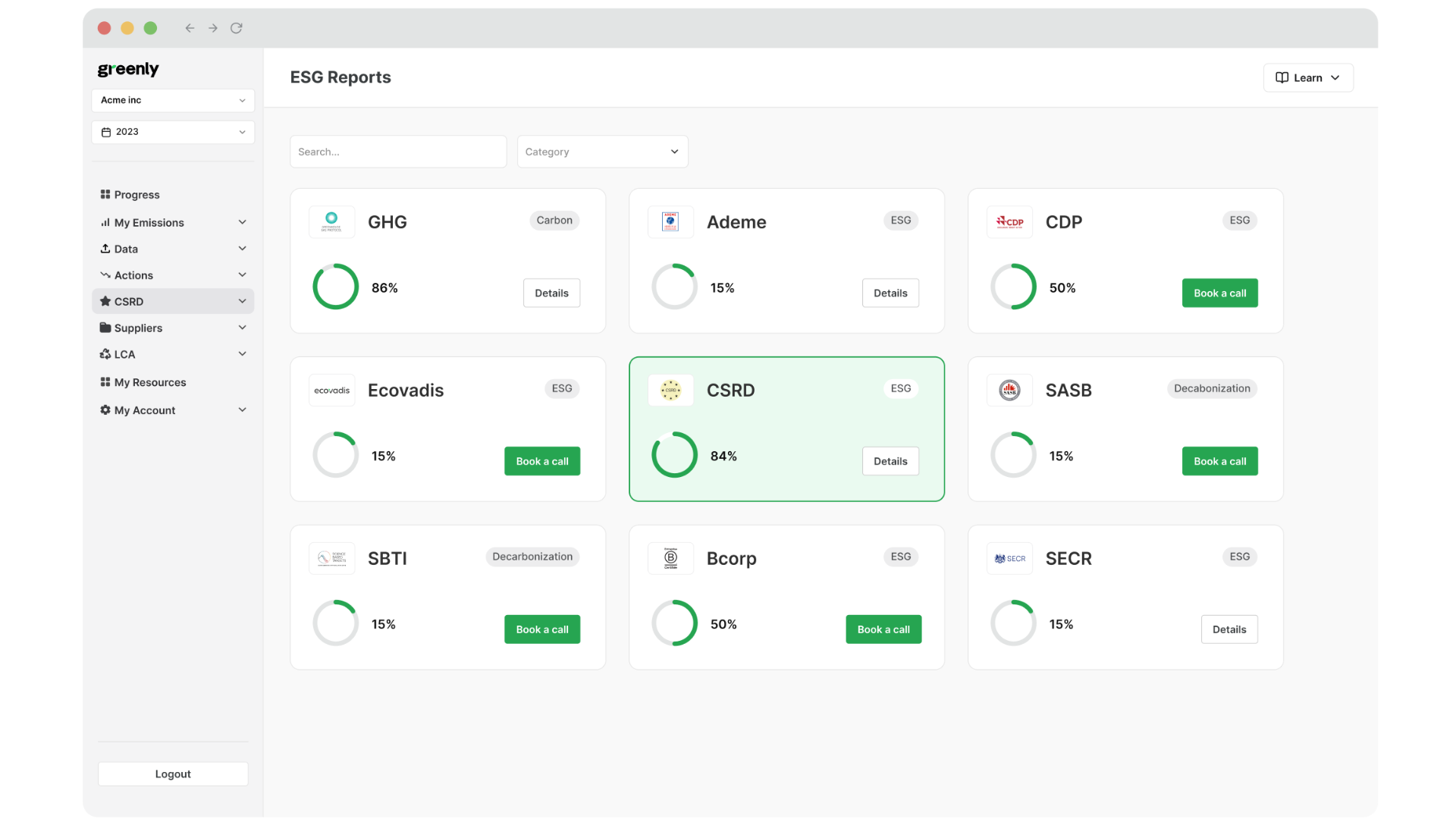This screenshot has height=819, width=1456.
Task: Click the SBTI logo
Action: [x=331, y=559]
